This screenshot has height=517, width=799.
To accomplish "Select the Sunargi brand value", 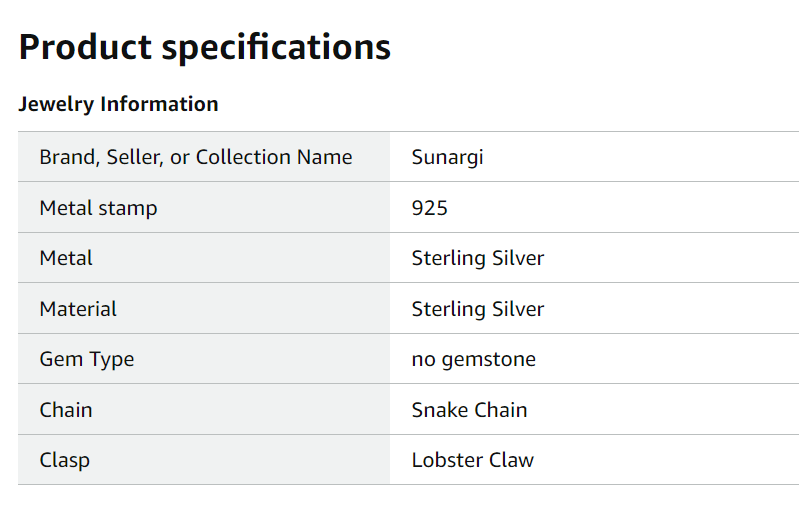I will click(x=447, y=157).
